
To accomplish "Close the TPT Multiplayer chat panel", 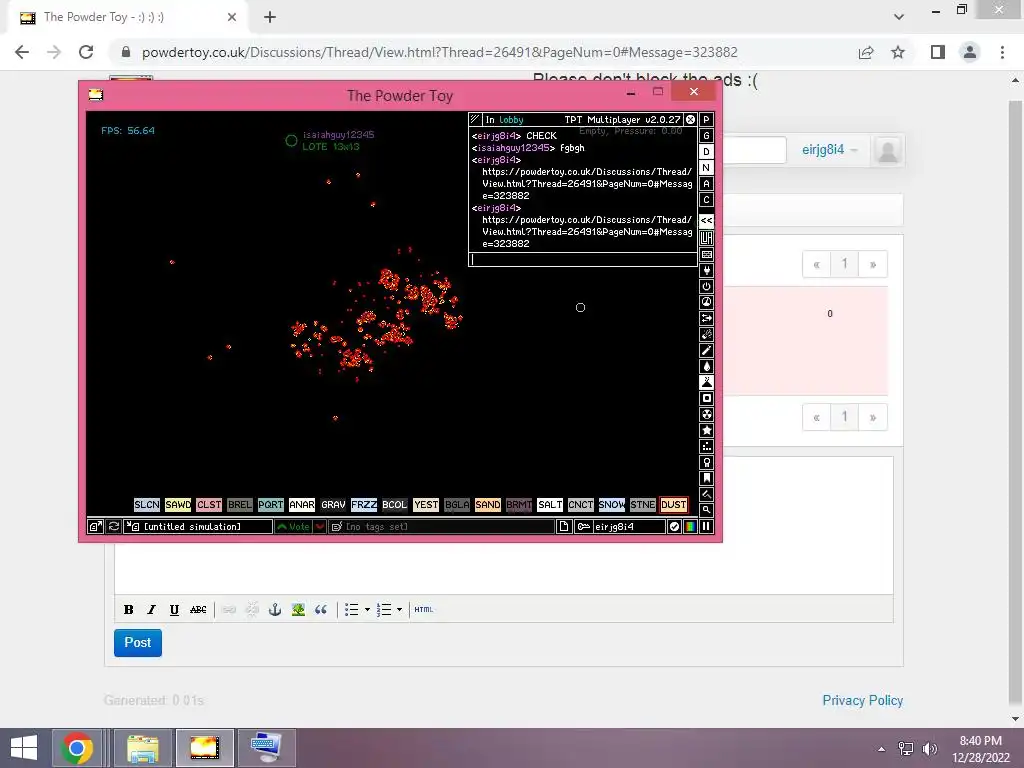I will click(x=690, y=120).
